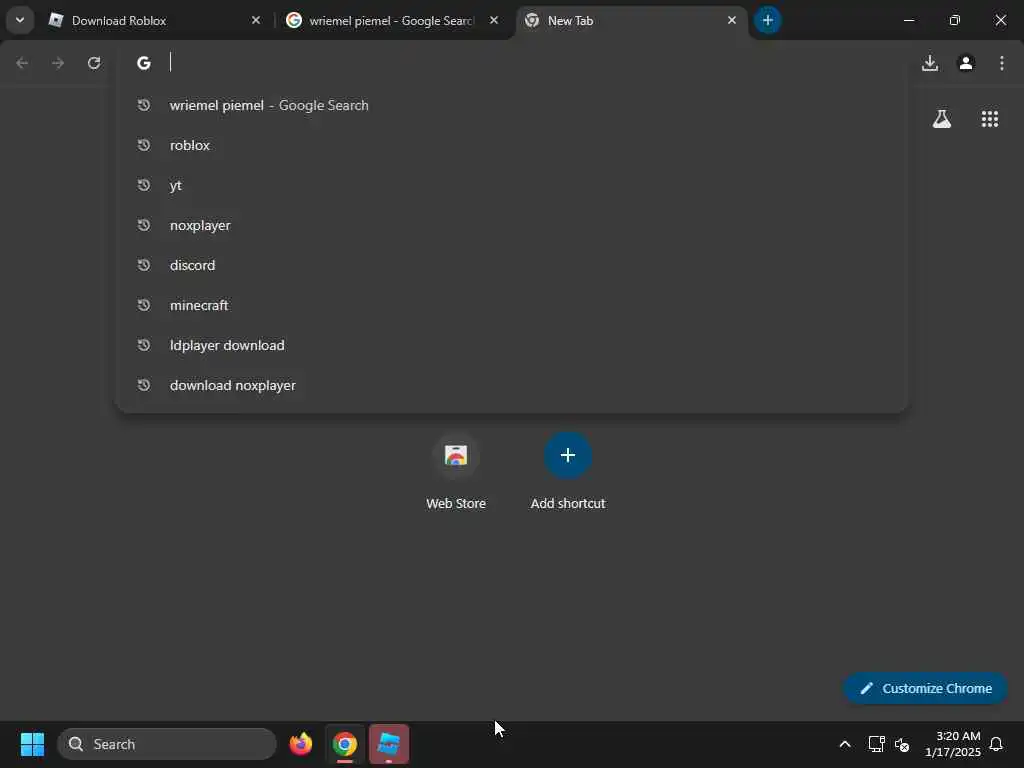Image resolution: width=1024 pixels, height=768 pixels.
Task: Click the history clock icon beside 'yt'
Action: (x=144, y=185)
